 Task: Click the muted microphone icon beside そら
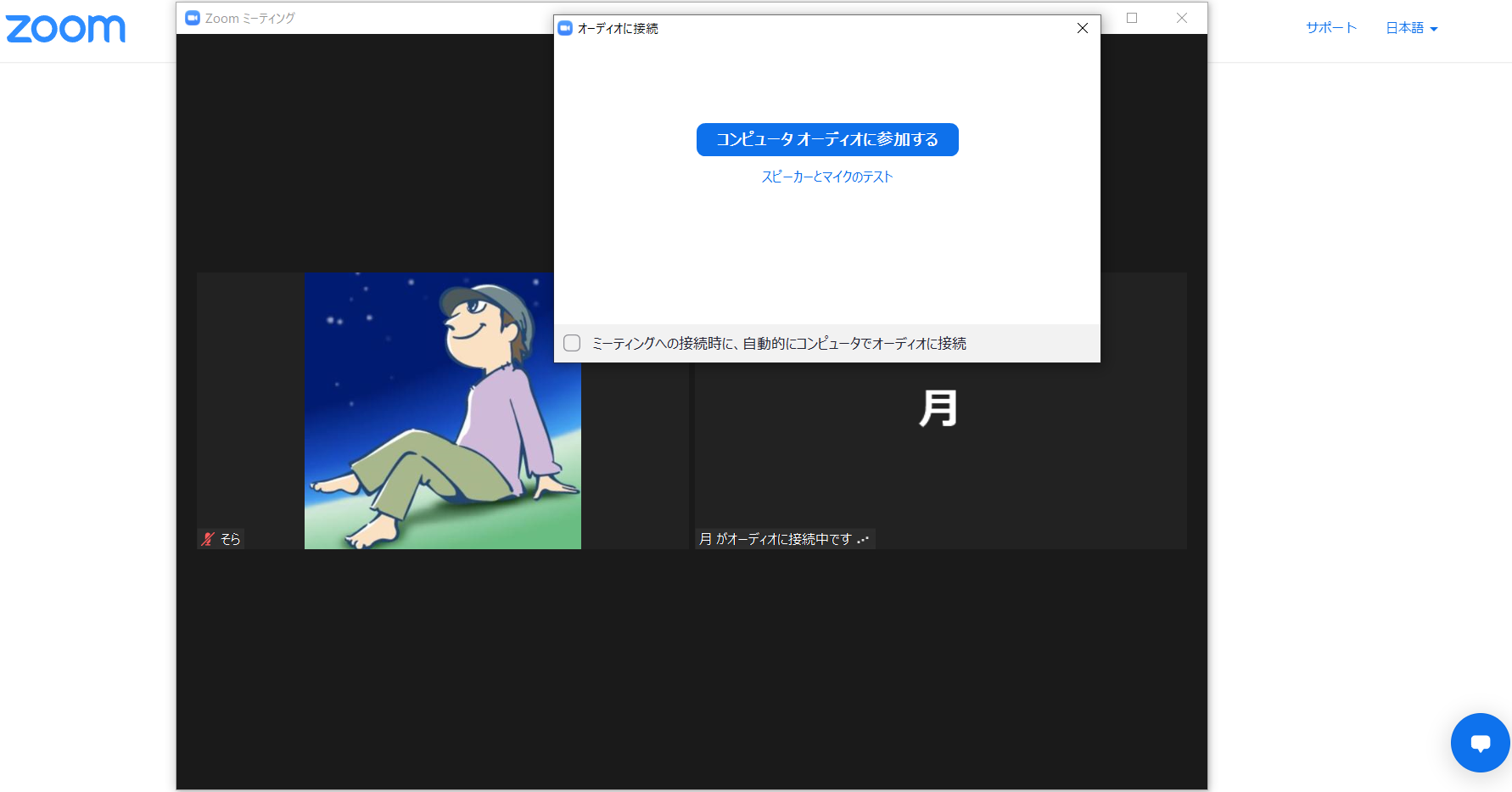pyautogui.click(x=208, y=539)
